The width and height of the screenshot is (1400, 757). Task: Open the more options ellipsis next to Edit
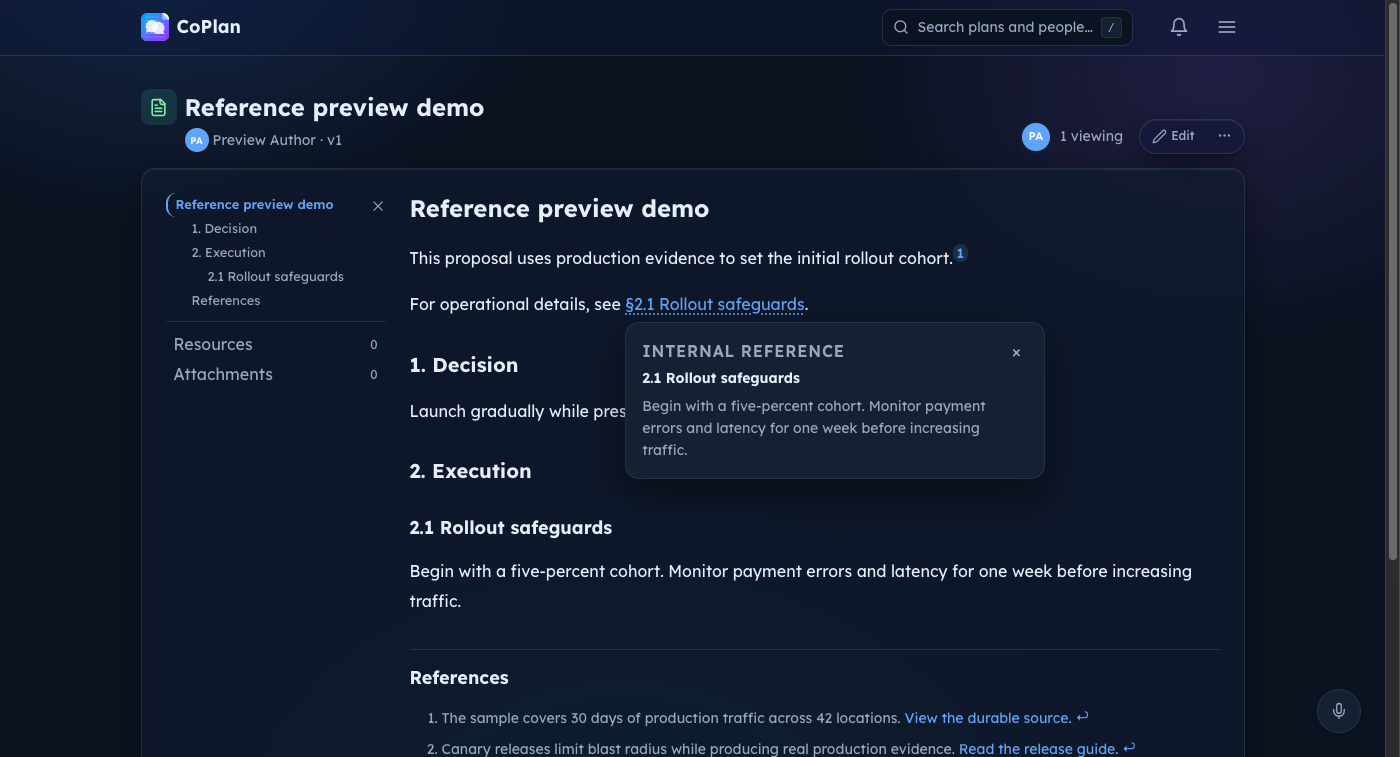point(1224,136)
